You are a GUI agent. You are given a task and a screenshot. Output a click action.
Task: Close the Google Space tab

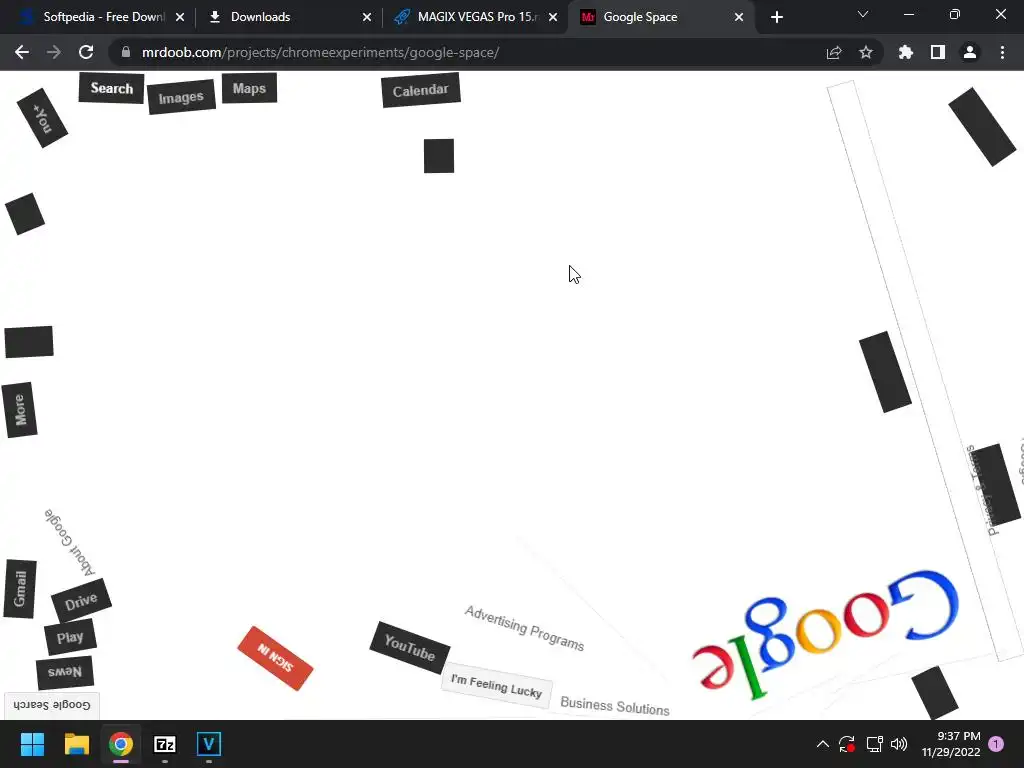coord(739,17)
